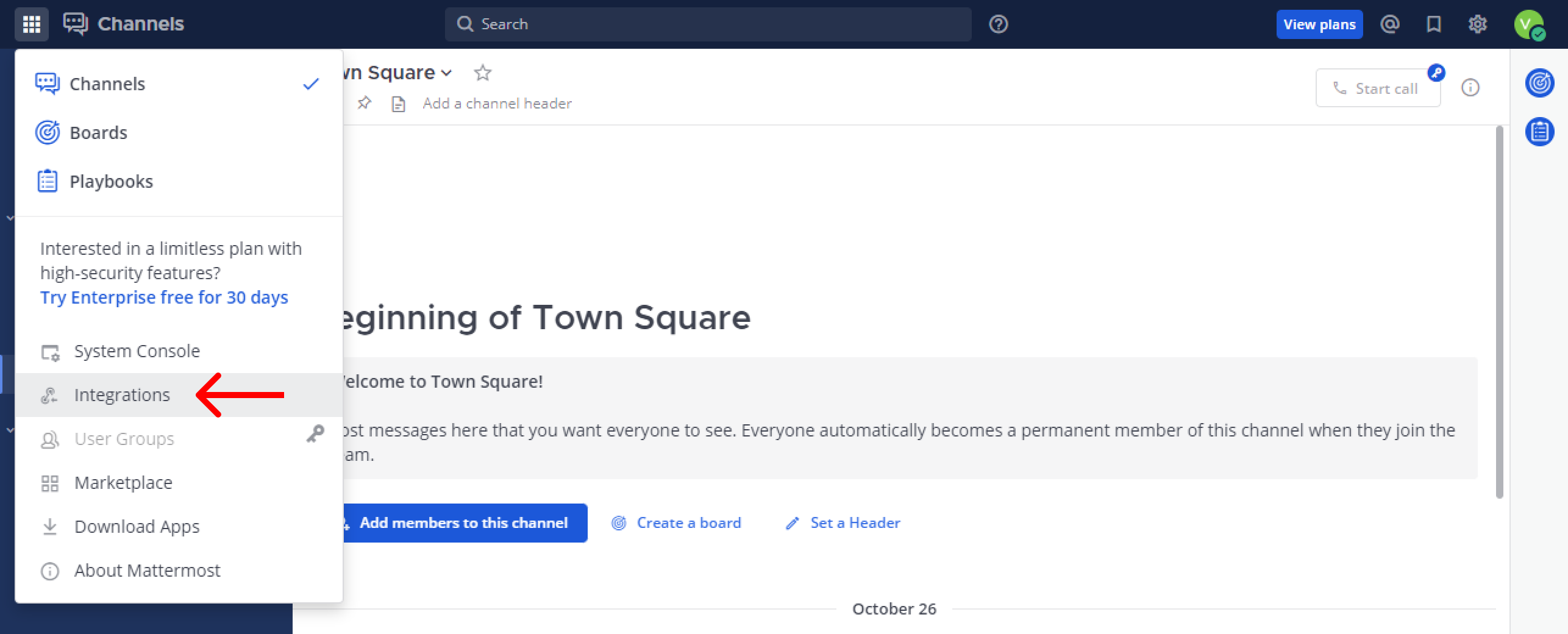Click the Download Apps arrow icon
The image size is (1568, 634).
pyautogui.click(x=50, y=527)
